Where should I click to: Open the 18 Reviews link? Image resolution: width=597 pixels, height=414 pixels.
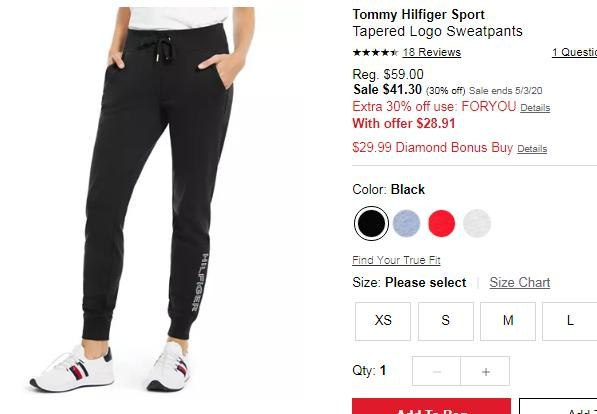tap(432, 53)
